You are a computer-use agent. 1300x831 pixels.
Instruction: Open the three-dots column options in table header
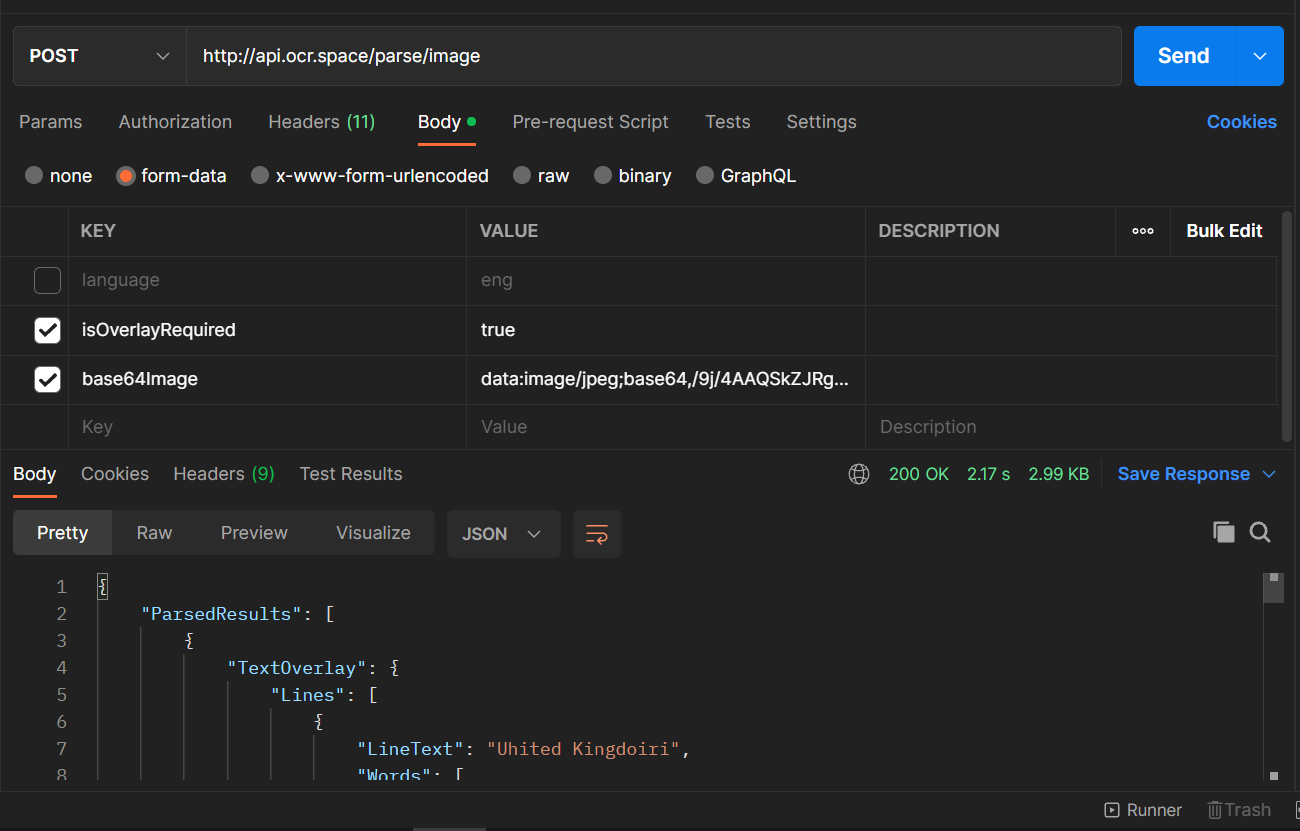[x=1143, y=231]
